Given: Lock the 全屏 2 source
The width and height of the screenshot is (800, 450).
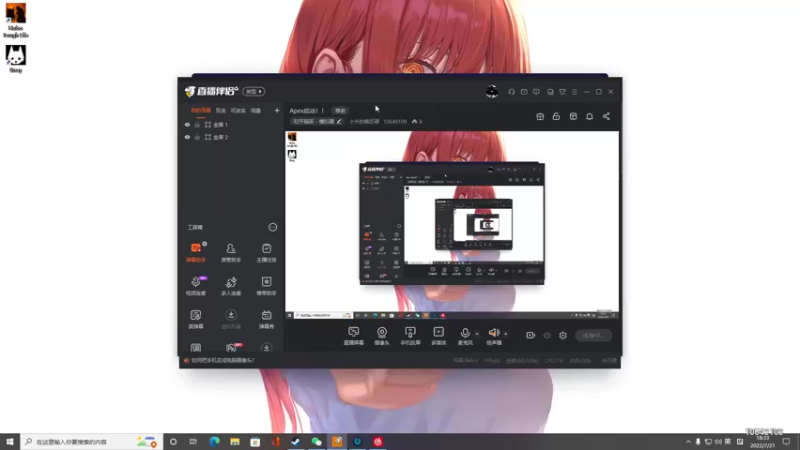Looking at the screenshot, I should (x=197, y=137).
